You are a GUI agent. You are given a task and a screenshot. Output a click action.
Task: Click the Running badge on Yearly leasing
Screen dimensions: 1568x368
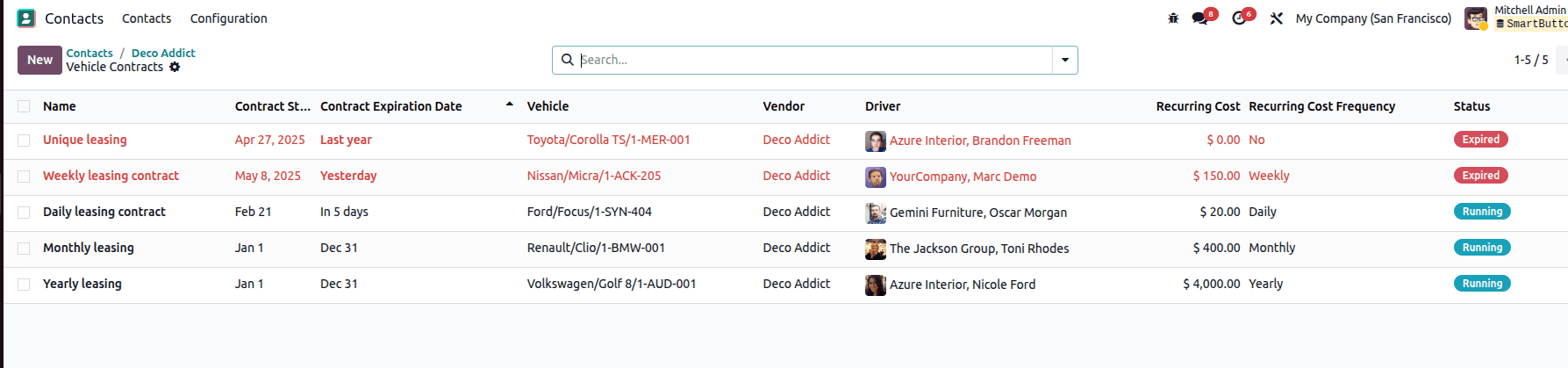[x=1482, y=284]
